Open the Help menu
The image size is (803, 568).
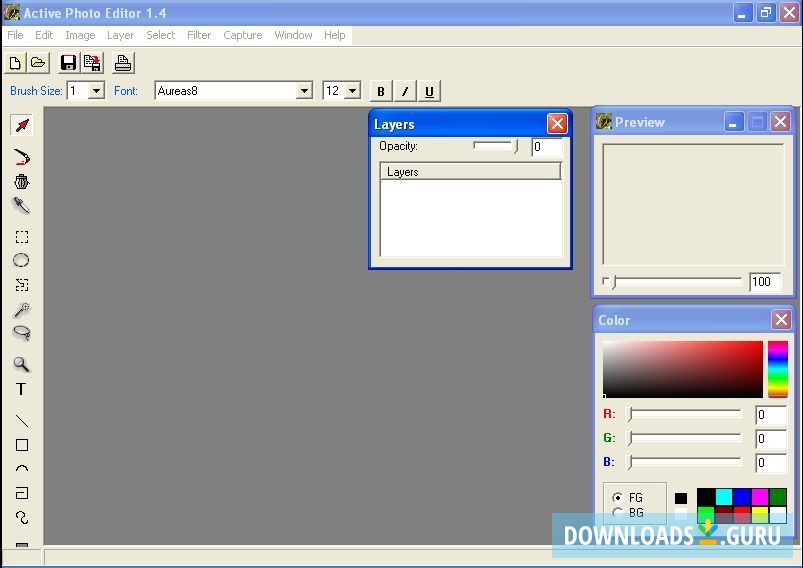334,35
